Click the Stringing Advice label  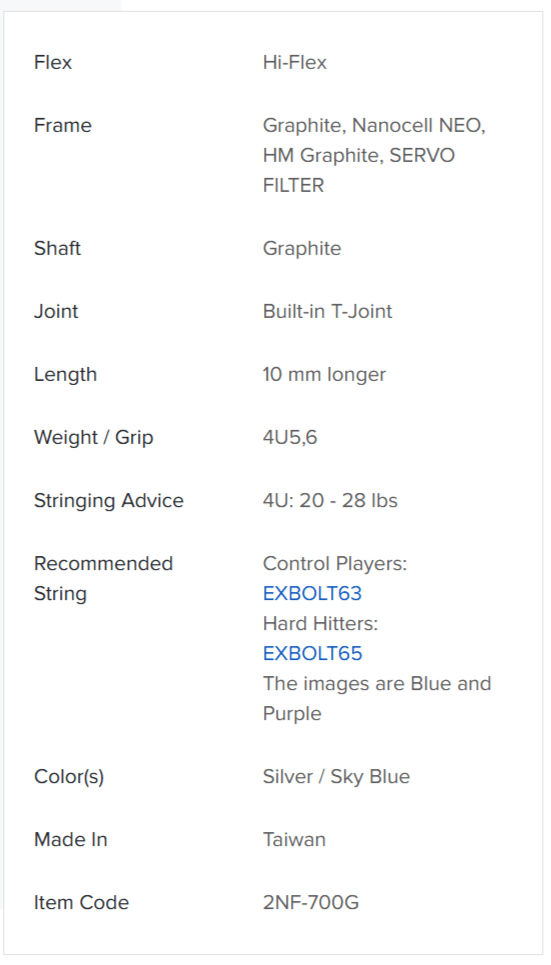click(x=109, y=500)
